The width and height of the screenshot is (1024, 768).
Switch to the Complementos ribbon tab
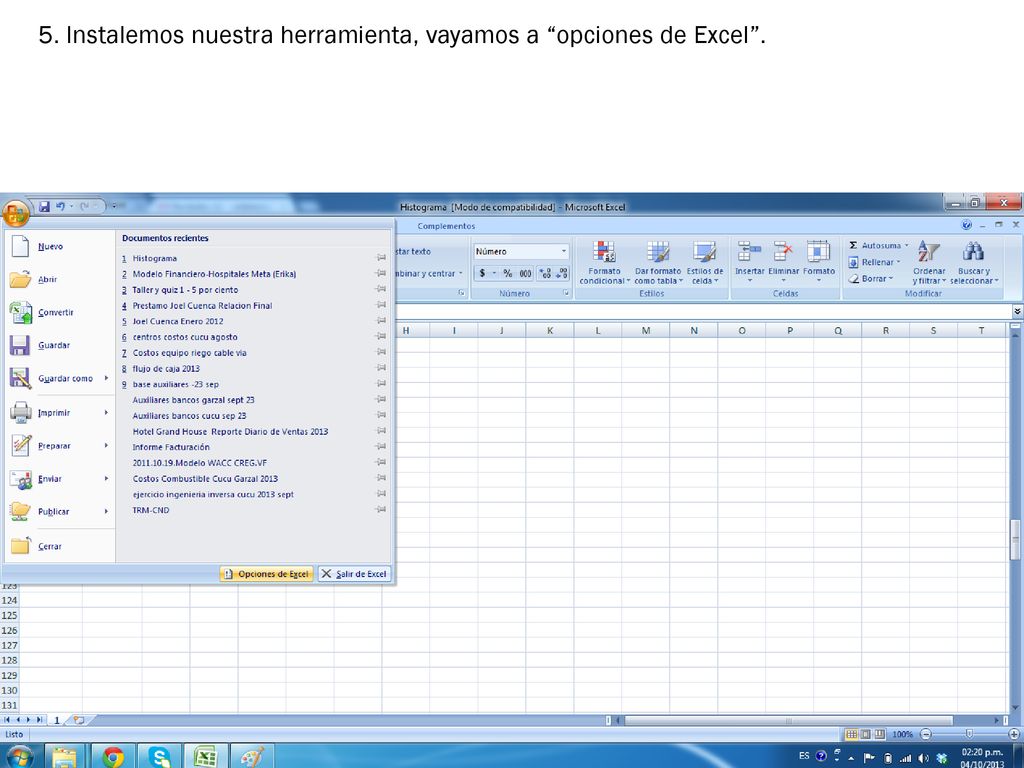pos(446,226)
